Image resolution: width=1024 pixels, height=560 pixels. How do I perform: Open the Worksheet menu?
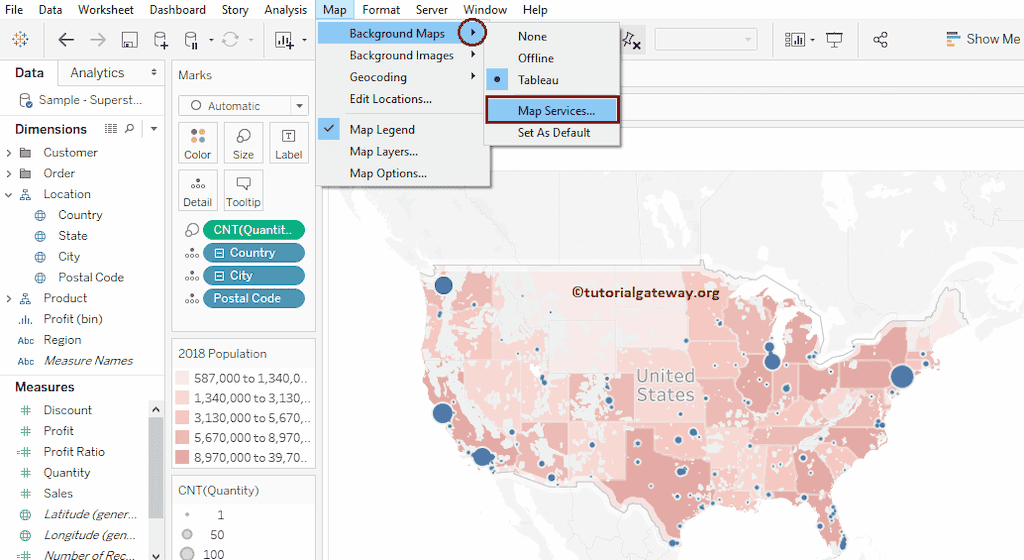click(106, 10)
